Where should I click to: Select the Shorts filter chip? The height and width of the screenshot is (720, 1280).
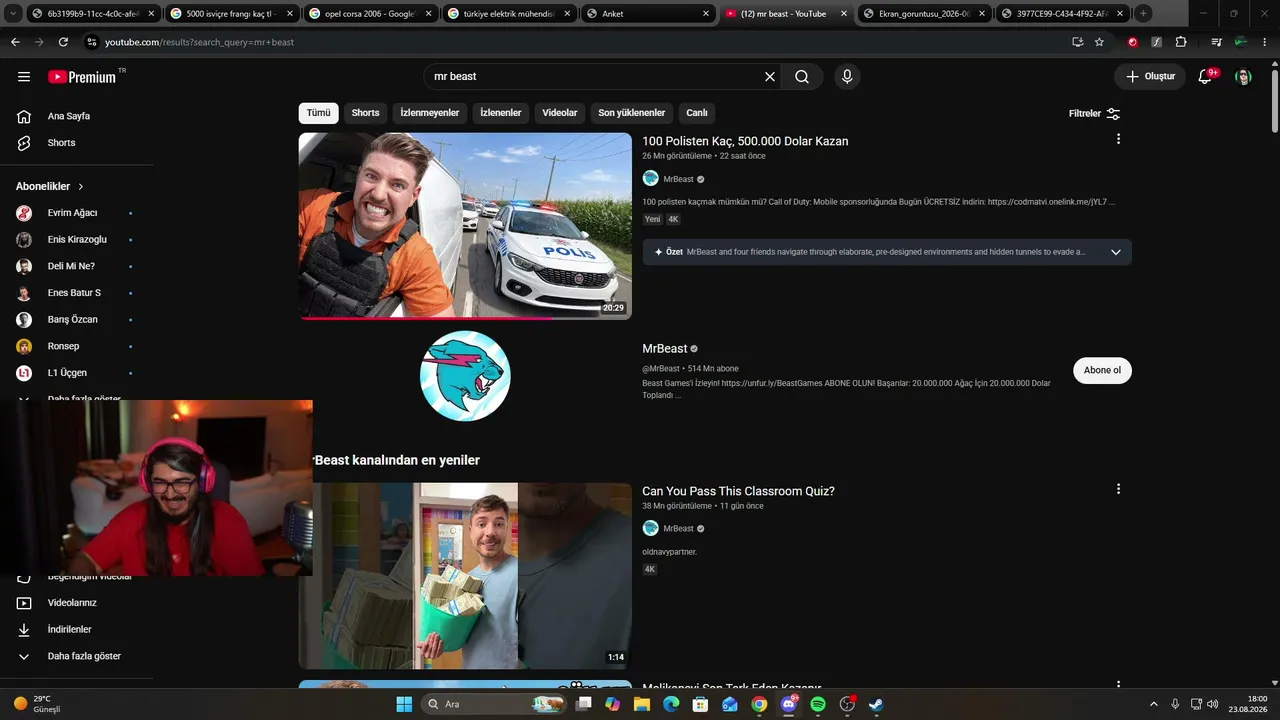pyautogui.click(x=365, y=113)
